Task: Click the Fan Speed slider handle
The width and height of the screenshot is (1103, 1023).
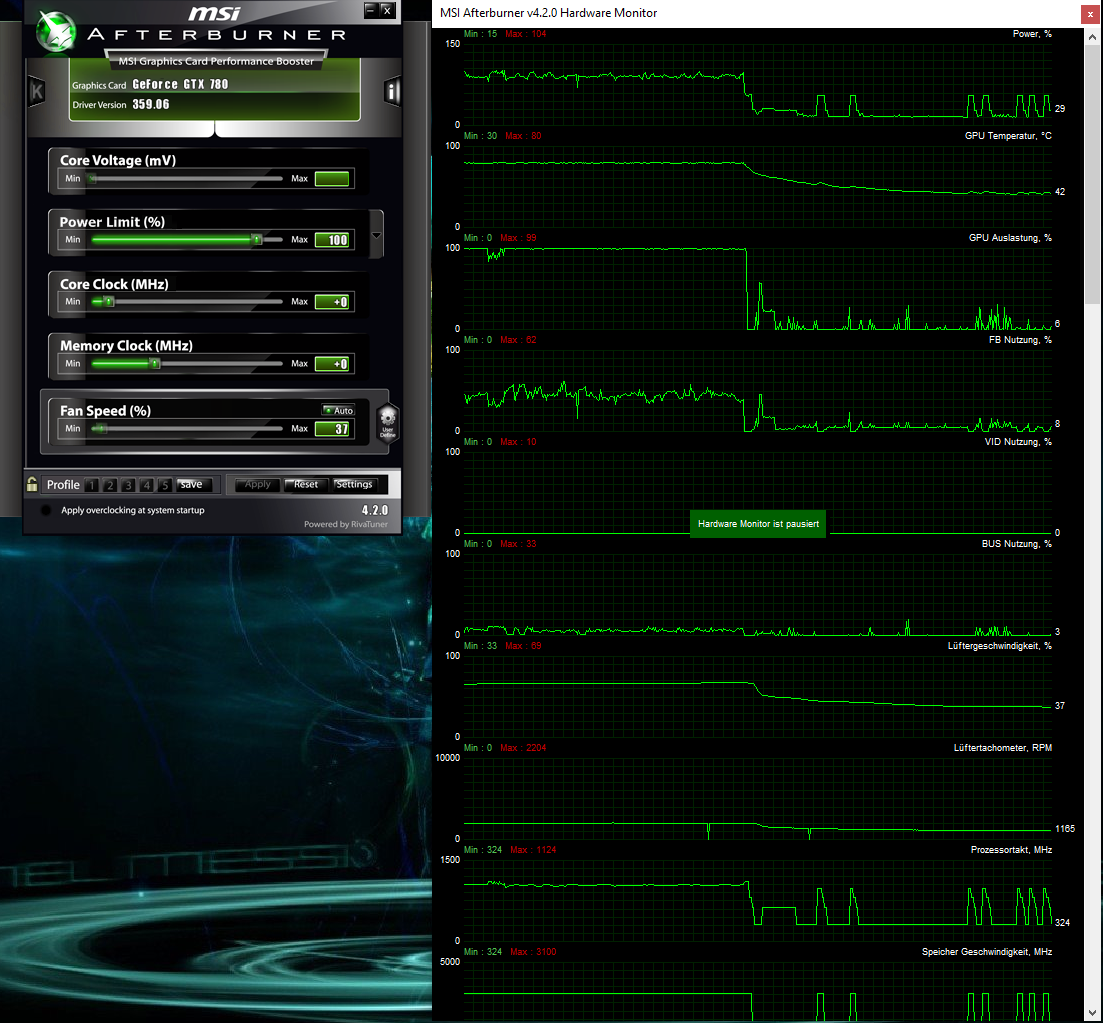Action: (101, 428)
